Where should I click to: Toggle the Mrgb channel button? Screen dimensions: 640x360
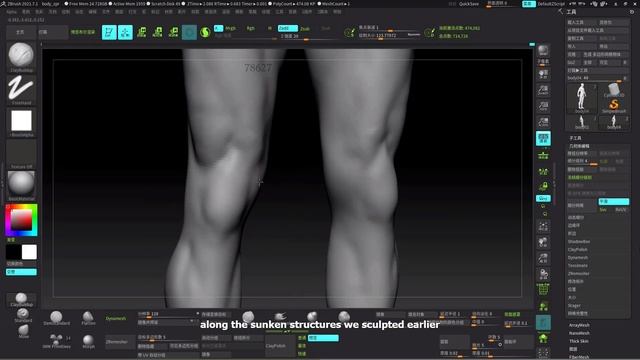231,28
